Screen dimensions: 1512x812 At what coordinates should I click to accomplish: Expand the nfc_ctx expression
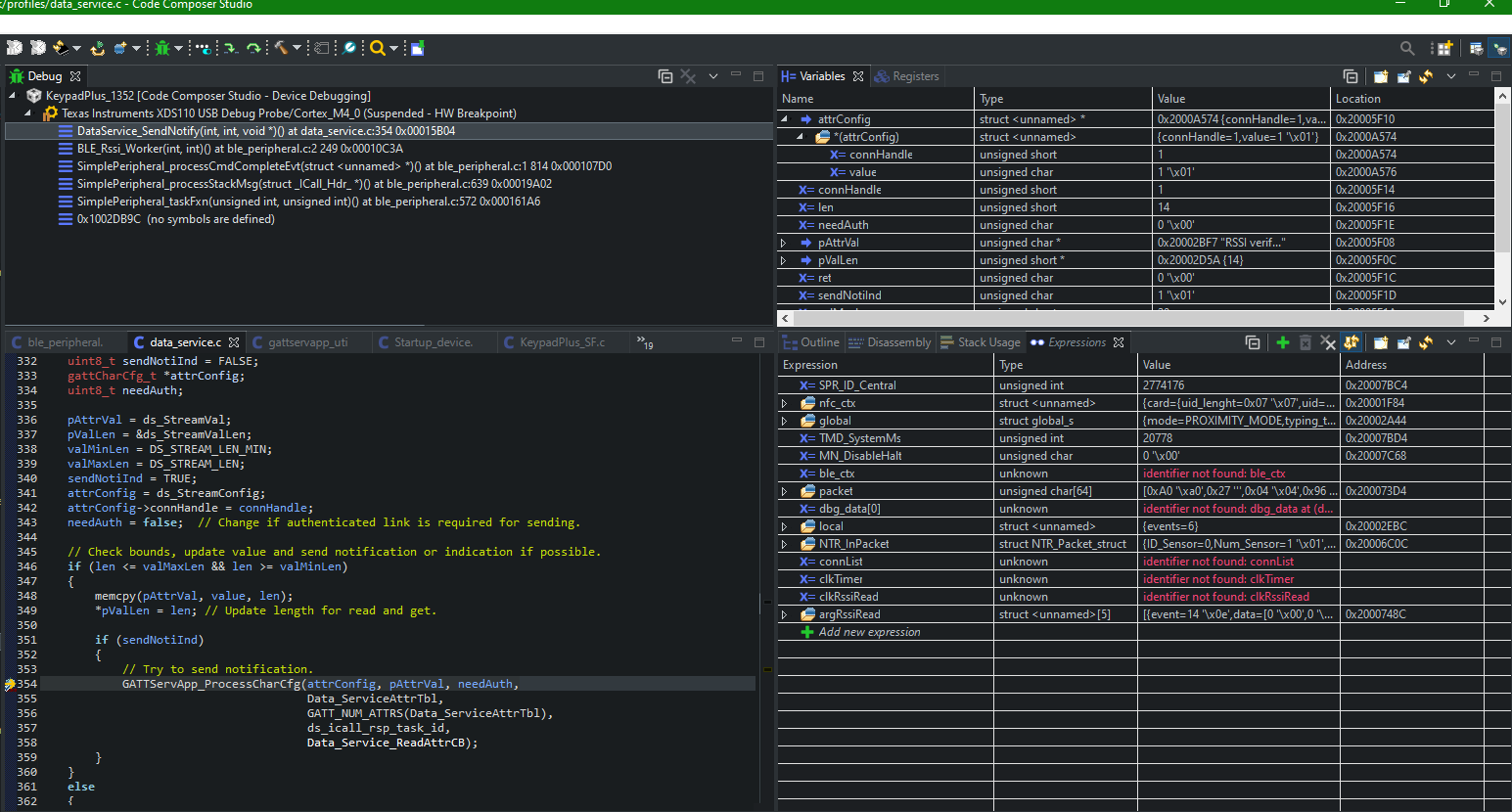point(784,403)
